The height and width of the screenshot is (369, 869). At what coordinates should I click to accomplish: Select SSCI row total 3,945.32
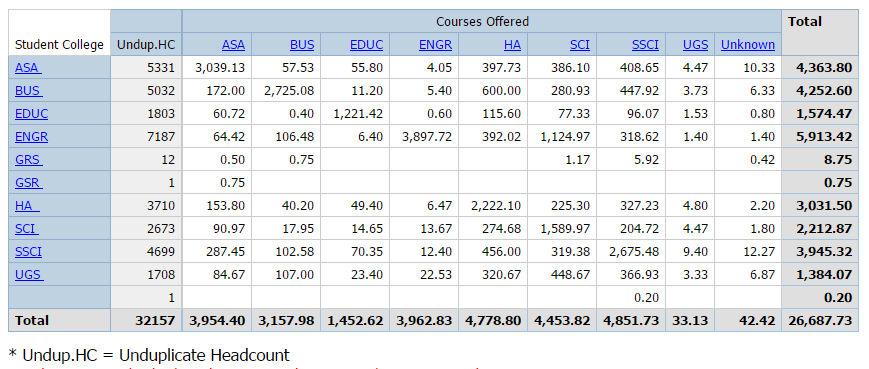click(825, 252)
